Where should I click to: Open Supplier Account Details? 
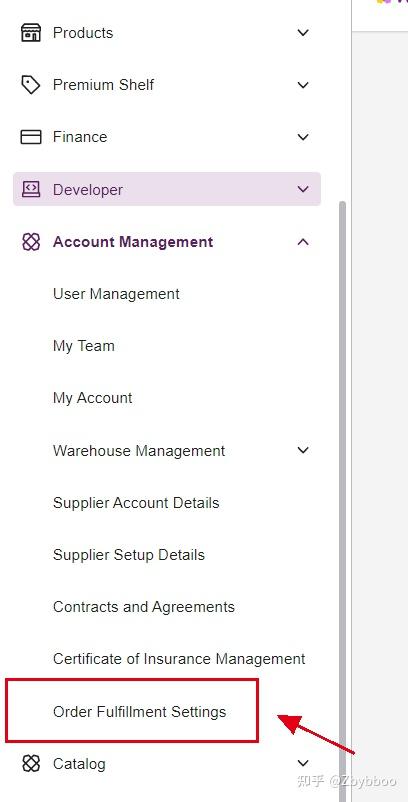[136, 503]
